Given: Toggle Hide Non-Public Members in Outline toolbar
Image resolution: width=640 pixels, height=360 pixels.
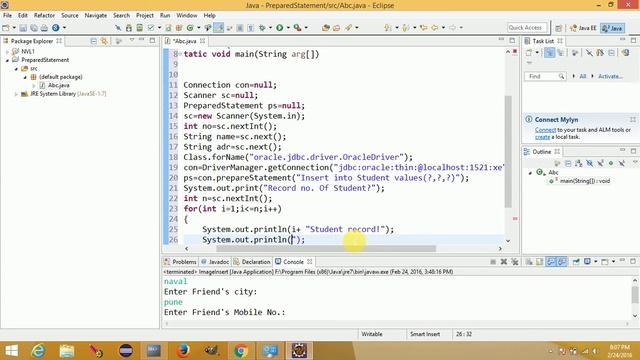Looking at the screenshot, I should 611,163.
